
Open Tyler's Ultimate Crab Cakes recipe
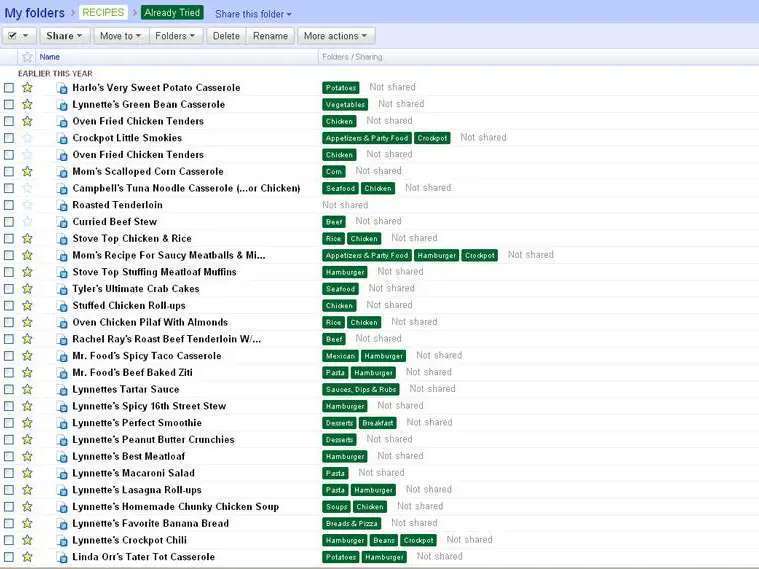point(136,289)
